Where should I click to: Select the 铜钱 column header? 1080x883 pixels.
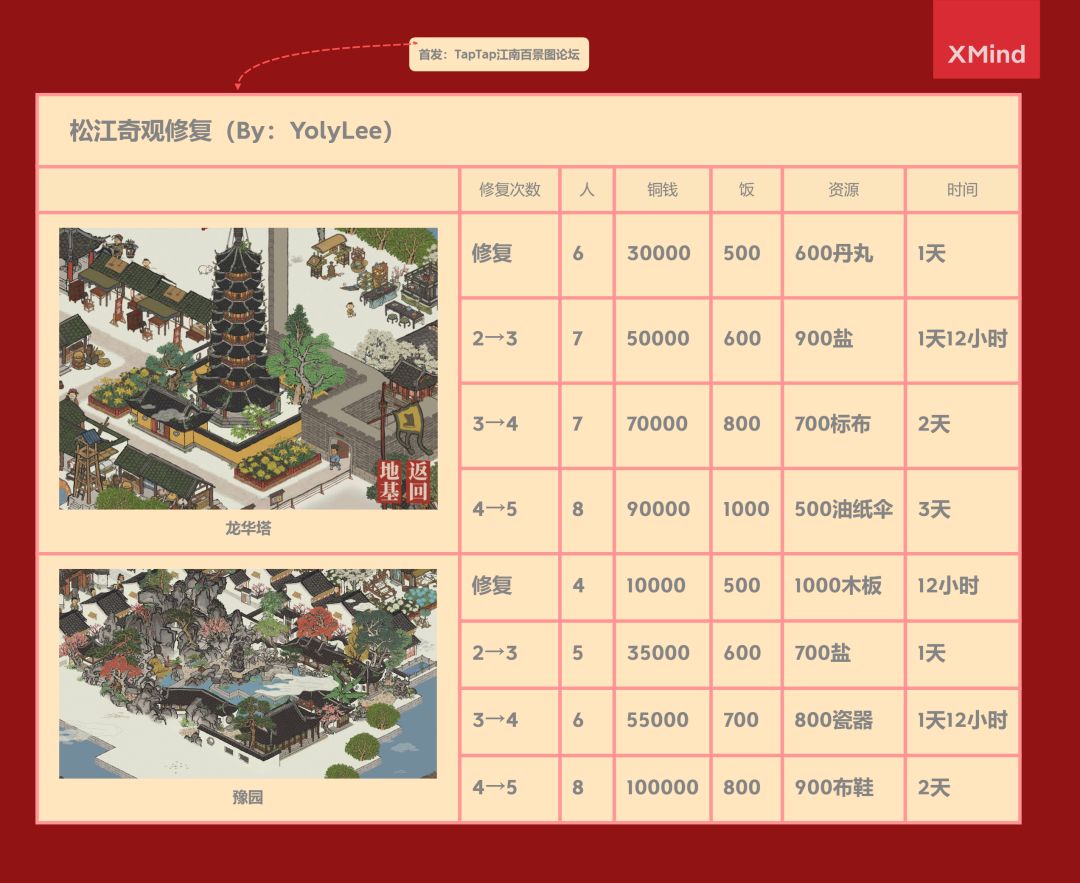click(x=663, y=189)
